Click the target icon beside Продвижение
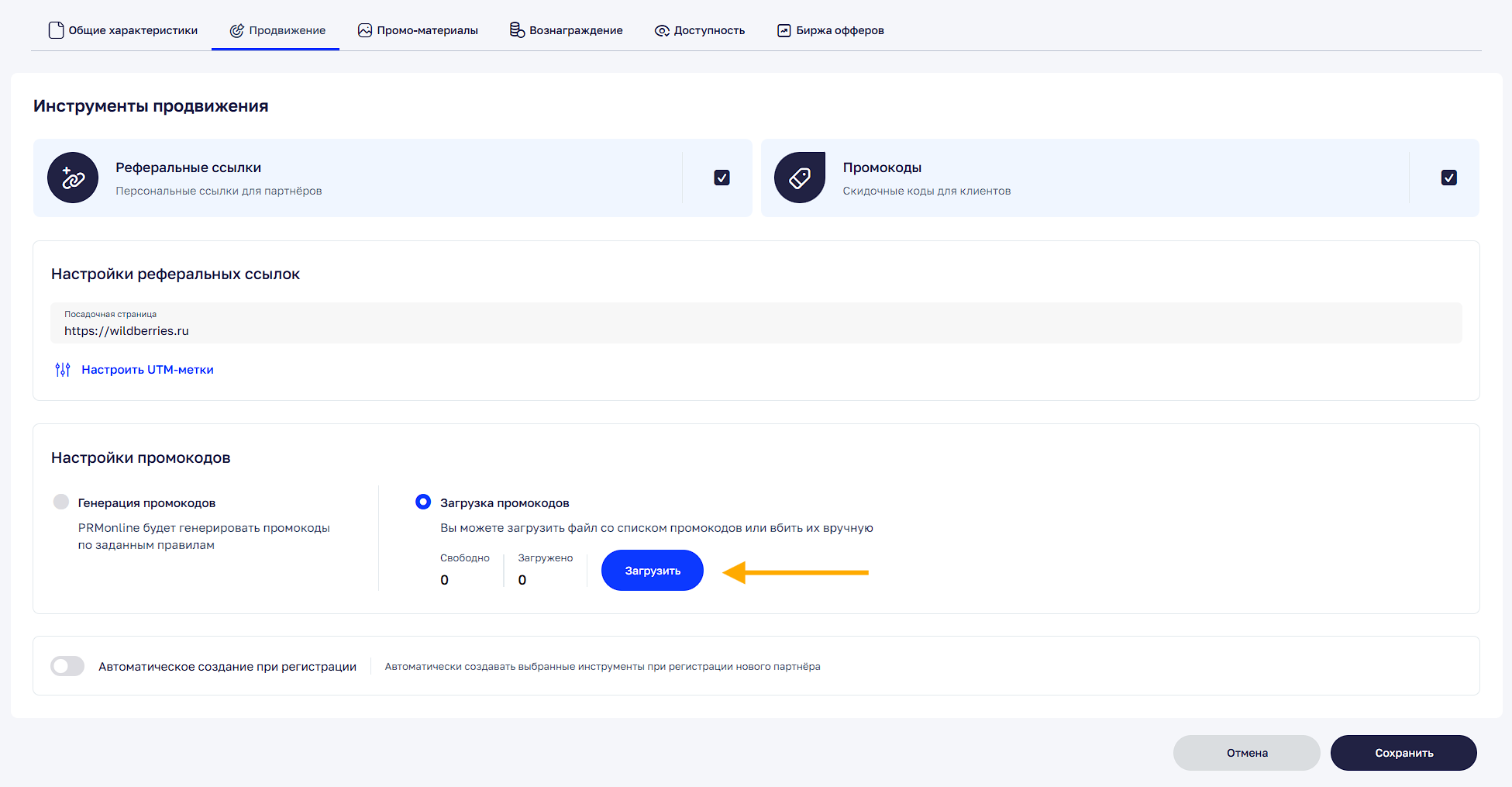 [236, 30]
